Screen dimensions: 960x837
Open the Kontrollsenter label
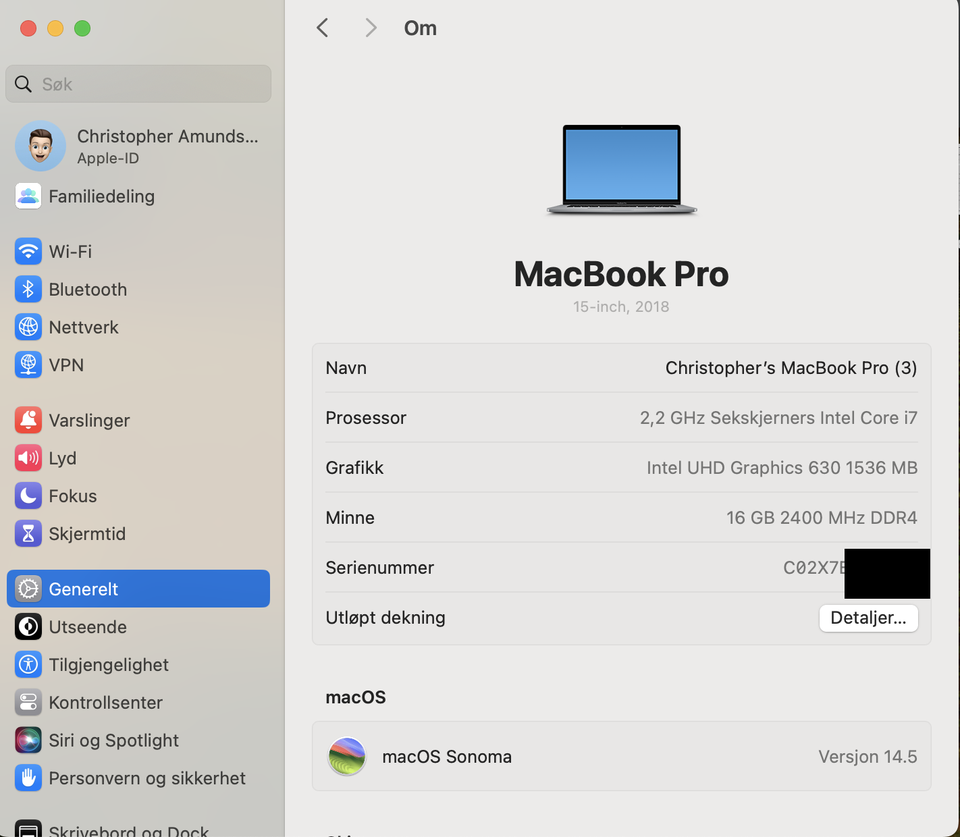point(105,703)
